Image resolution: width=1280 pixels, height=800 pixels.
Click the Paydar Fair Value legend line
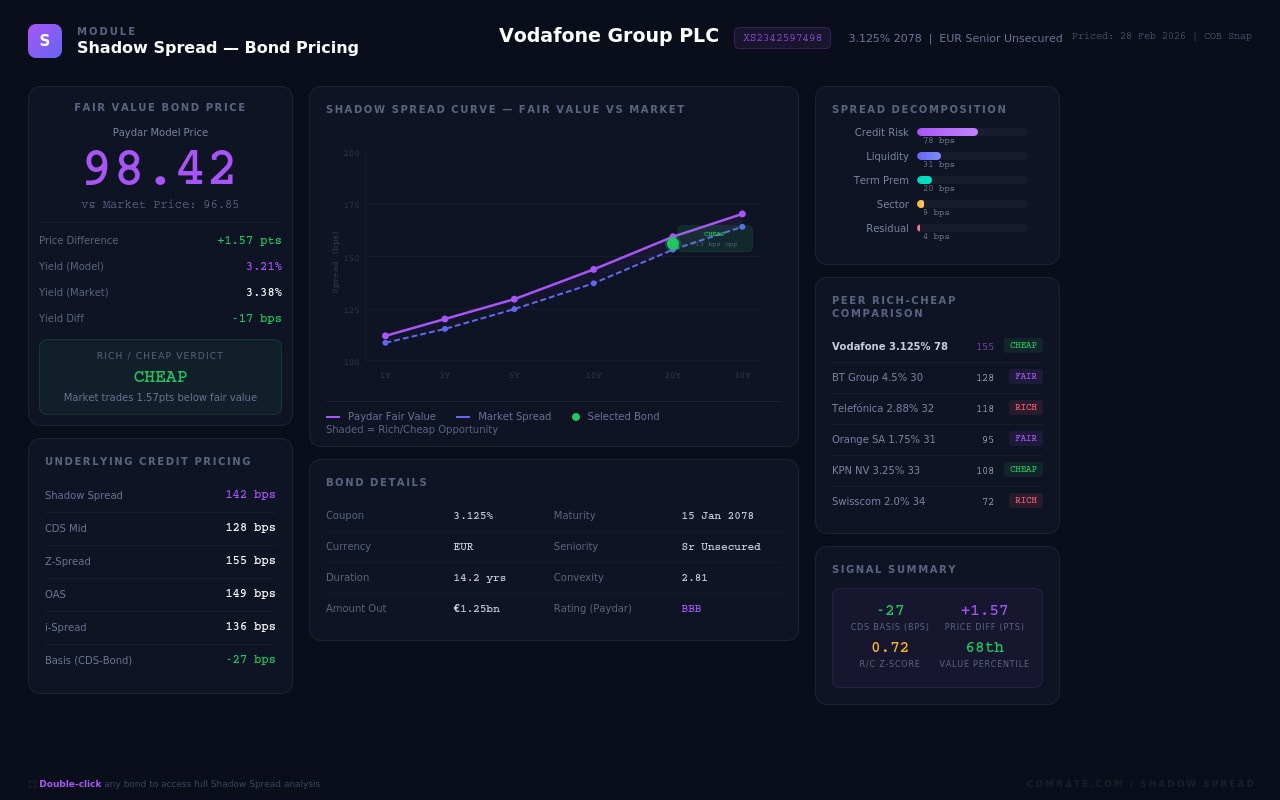pos(333,417)
